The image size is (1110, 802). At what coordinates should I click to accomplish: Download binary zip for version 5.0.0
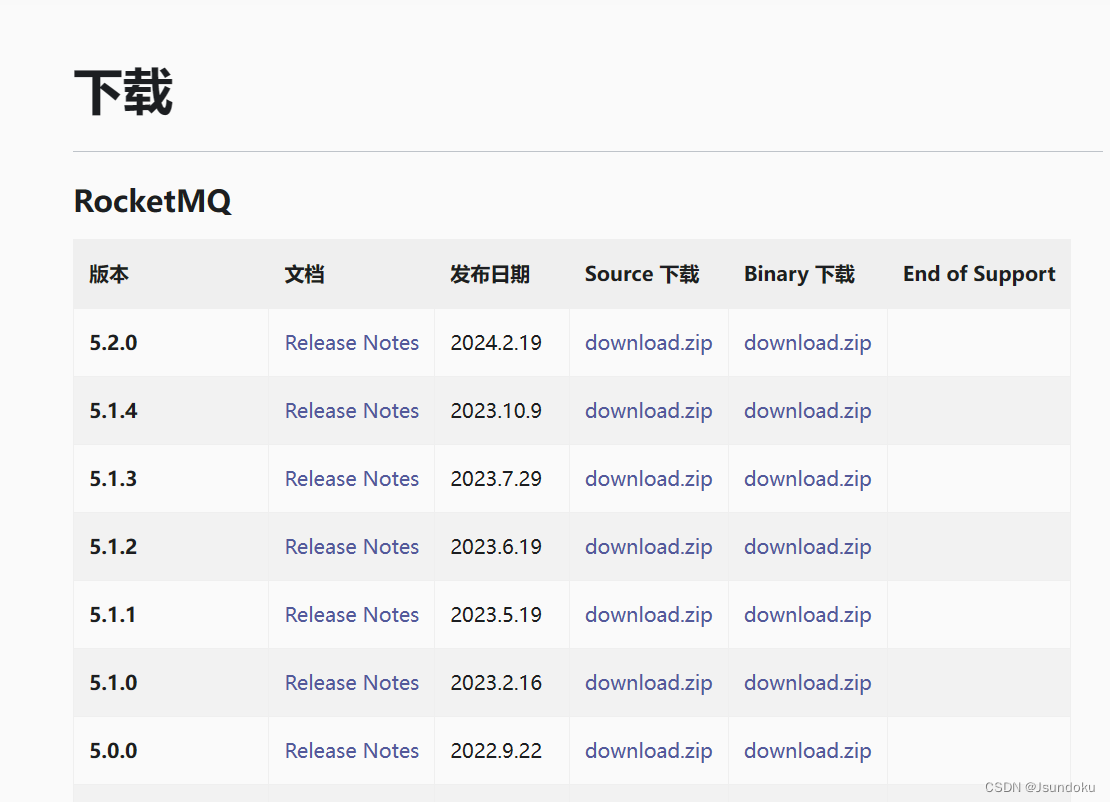pos(808,750)
